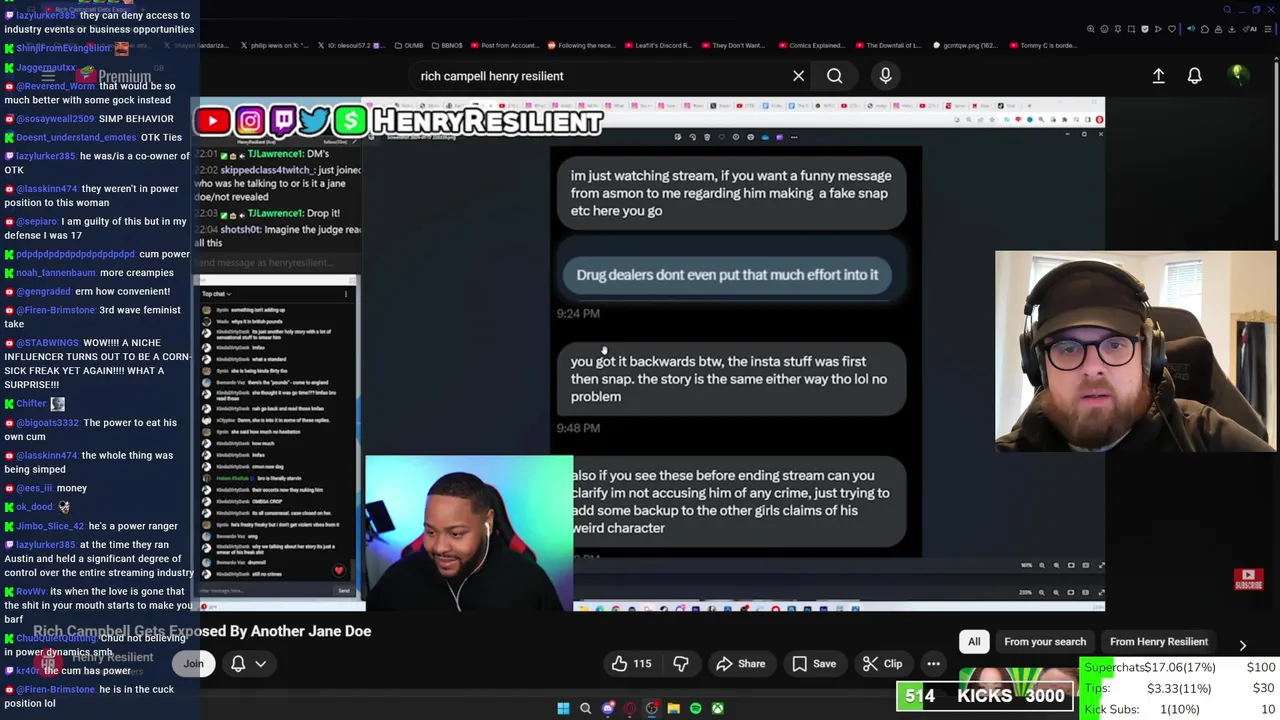
Task: Open the Xbox app from the taskbar
Action: tap(717, 708)
